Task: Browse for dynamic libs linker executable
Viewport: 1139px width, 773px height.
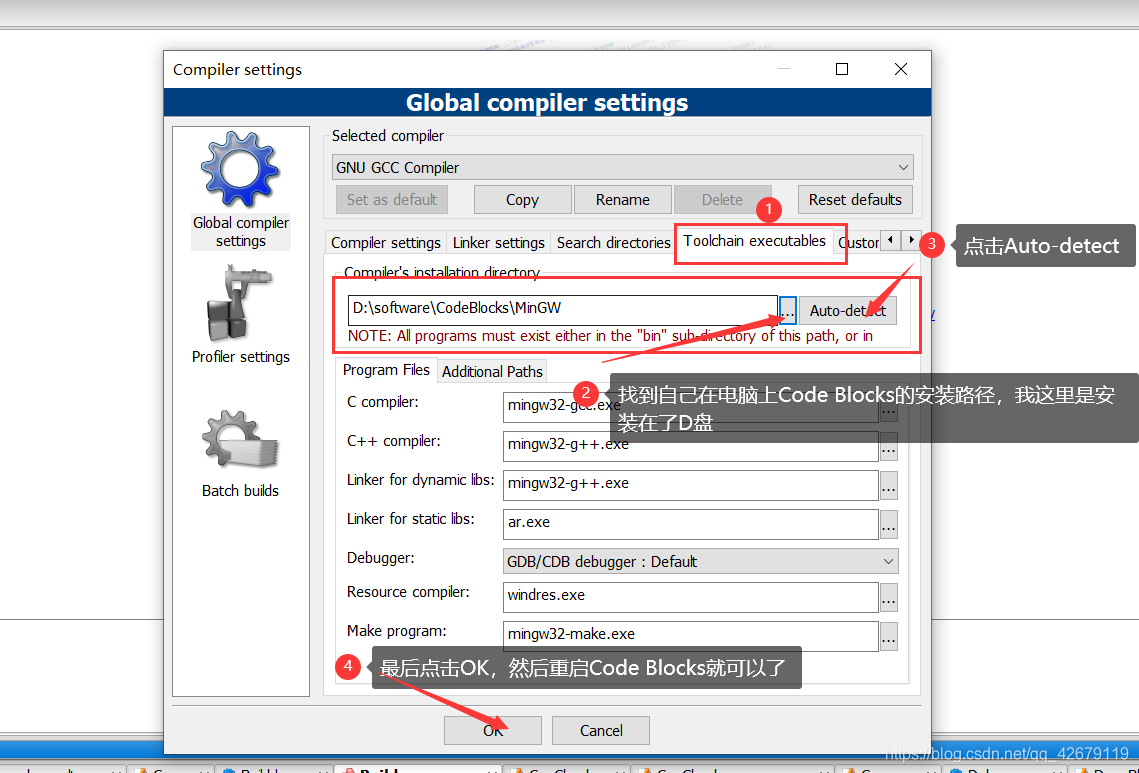Action: [x=888, y=486]
